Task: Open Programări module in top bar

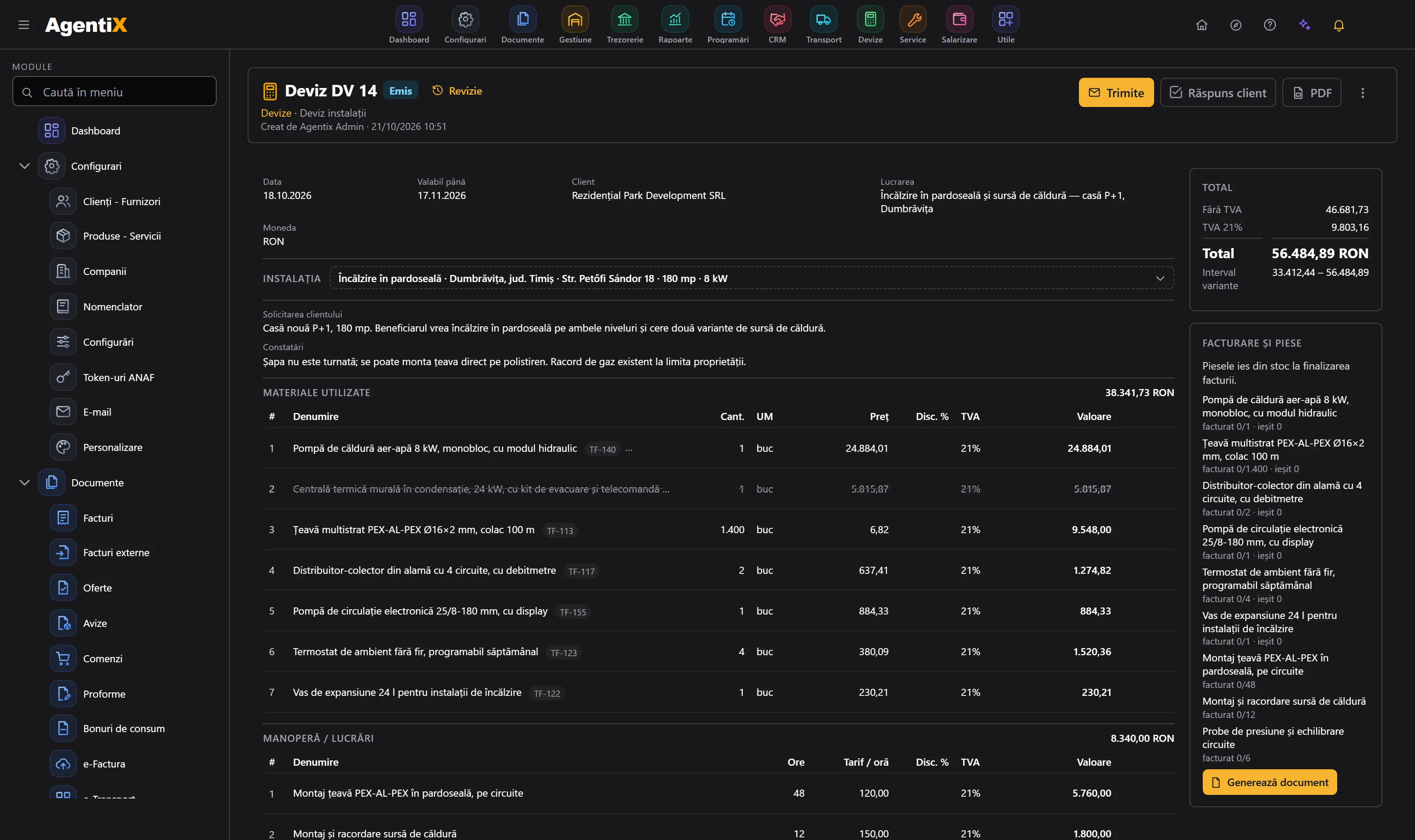Action: [x=728, y=25]
